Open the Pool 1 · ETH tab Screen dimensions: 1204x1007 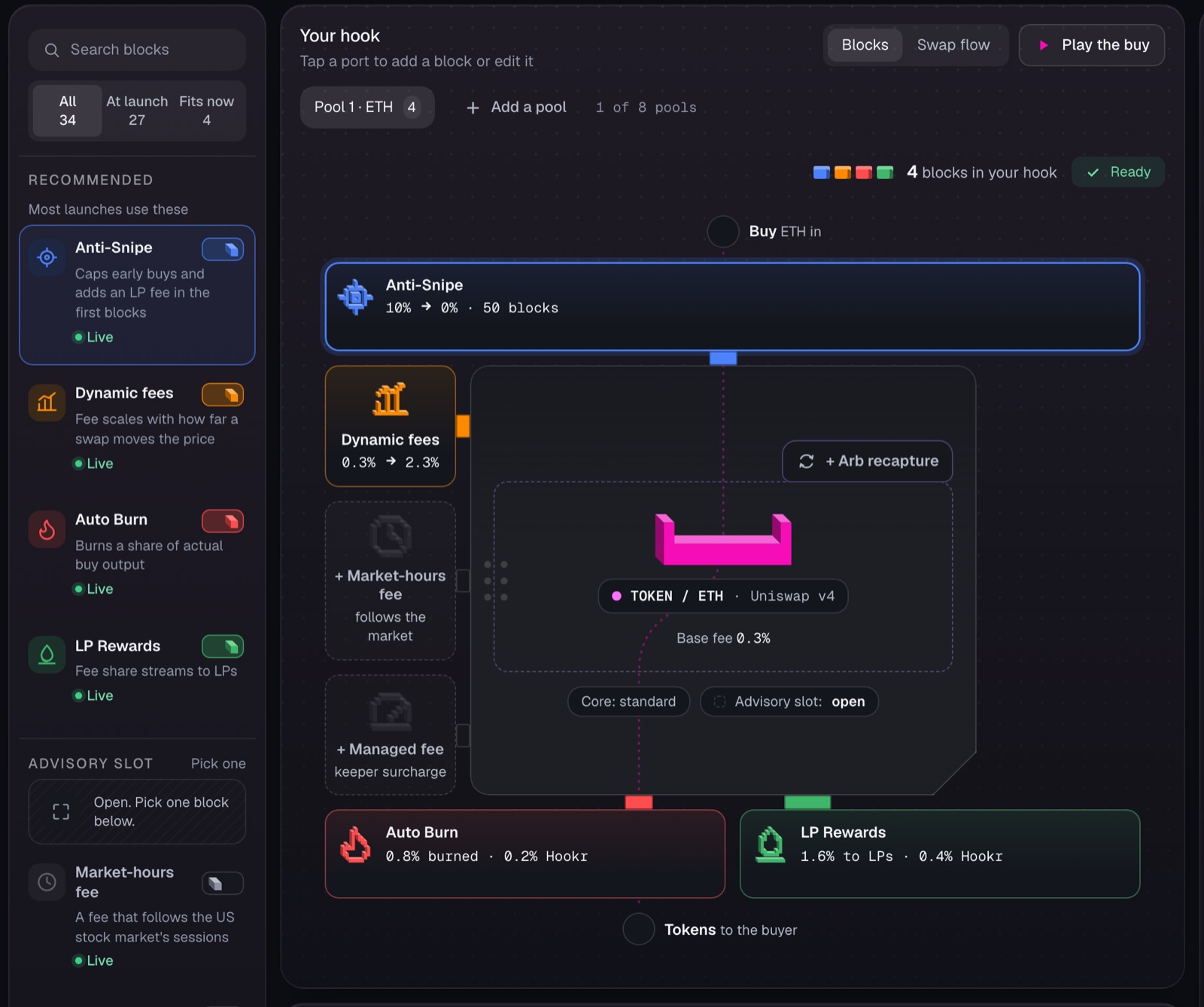(367, 108)
